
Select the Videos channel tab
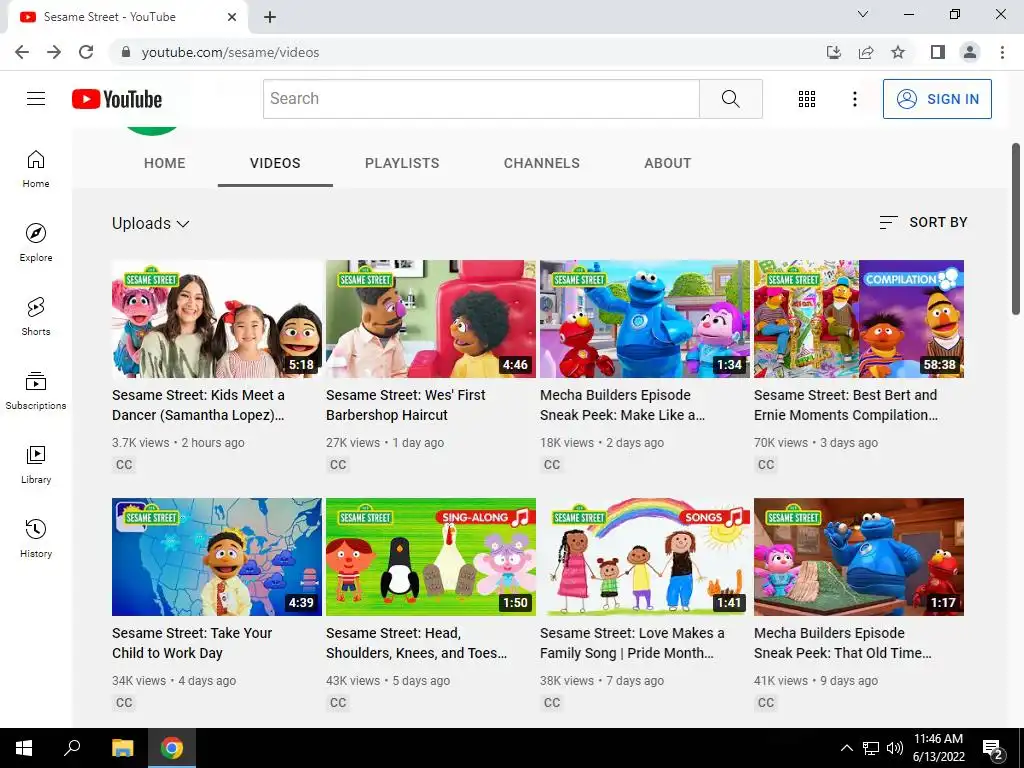click(275, 163)
